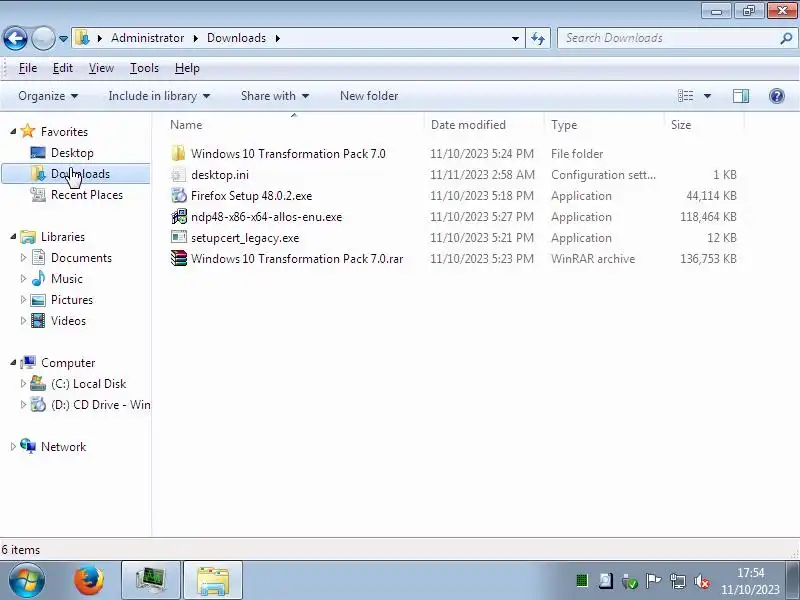The height and width of the screenshot is (600, 800).
Task: Open the View menu
Action: [x=101, y=68]
